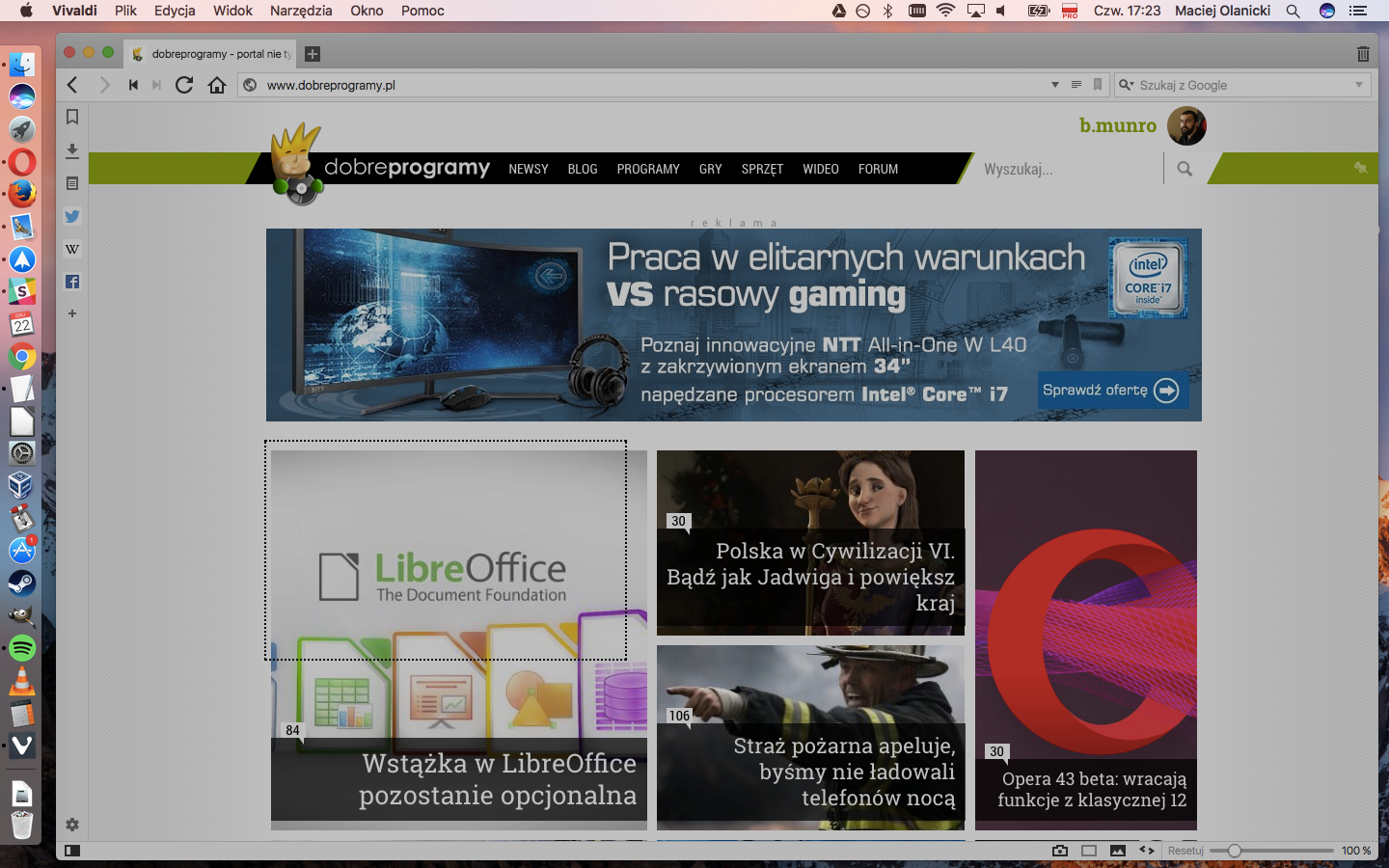Open the Notes panel in the sidebar
The width and height of the screenshot is (1389, 868).
point(72,183)
